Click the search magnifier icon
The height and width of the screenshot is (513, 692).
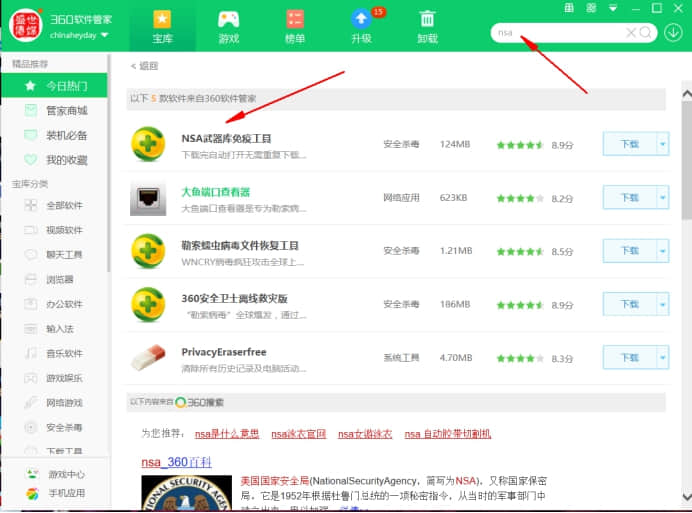click(646, 32)
